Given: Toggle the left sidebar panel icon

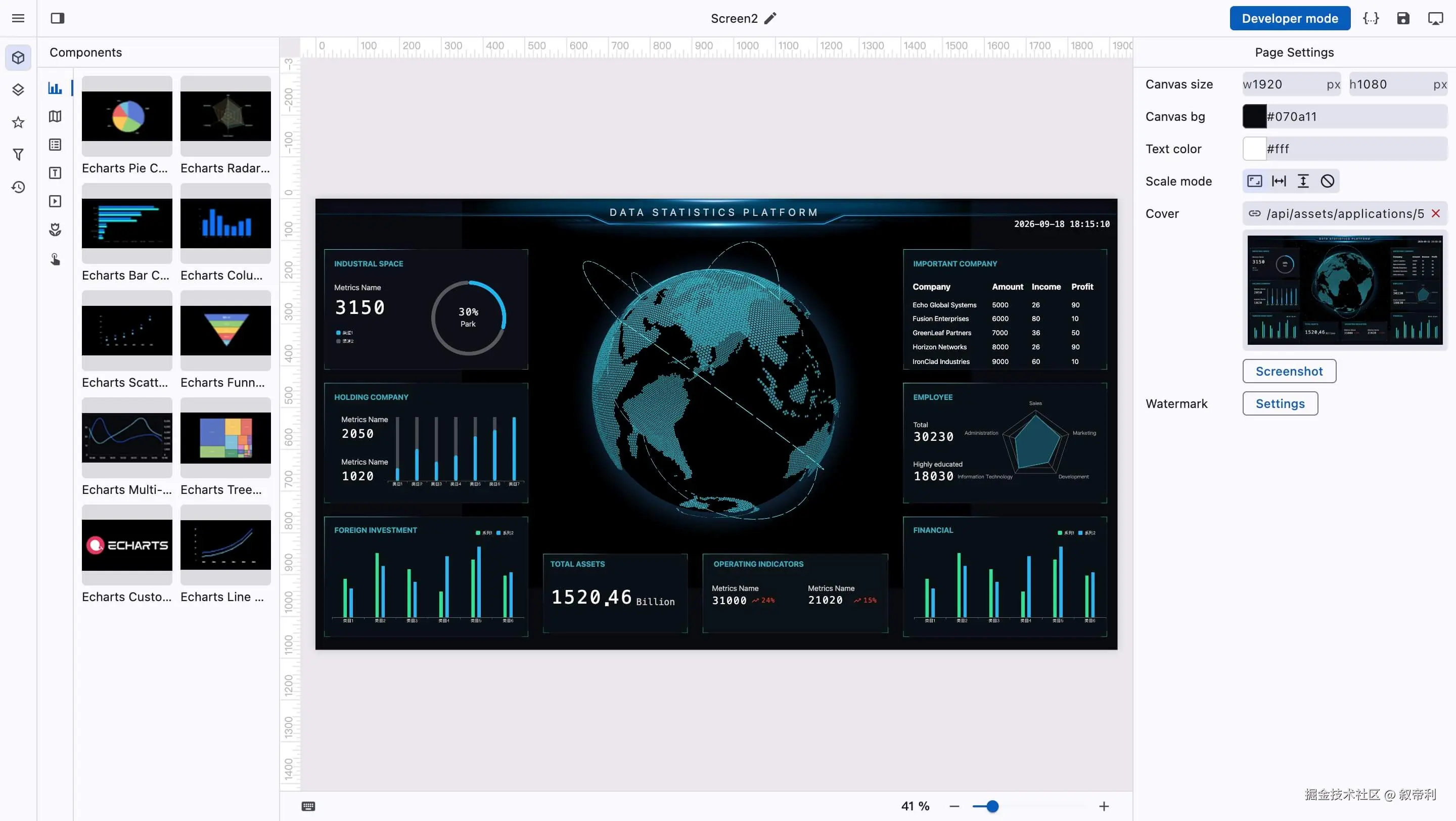Looking at the screenshot, I should [x=58, y=18].
